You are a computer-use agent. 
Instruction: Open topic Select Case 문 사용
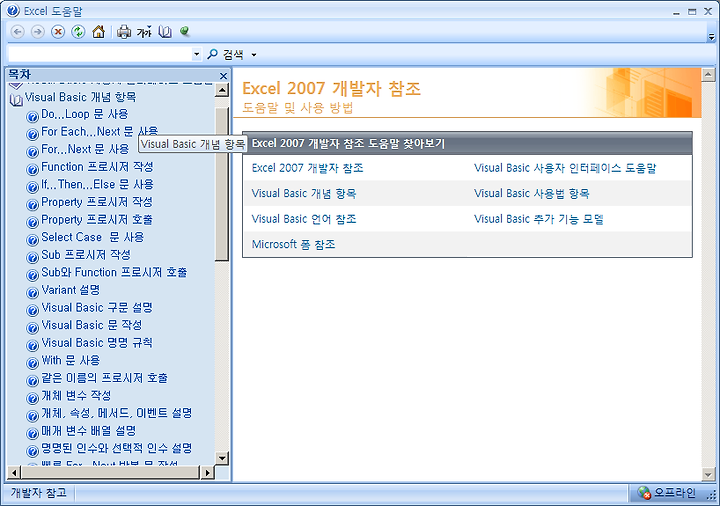click(x=92, y=237)
